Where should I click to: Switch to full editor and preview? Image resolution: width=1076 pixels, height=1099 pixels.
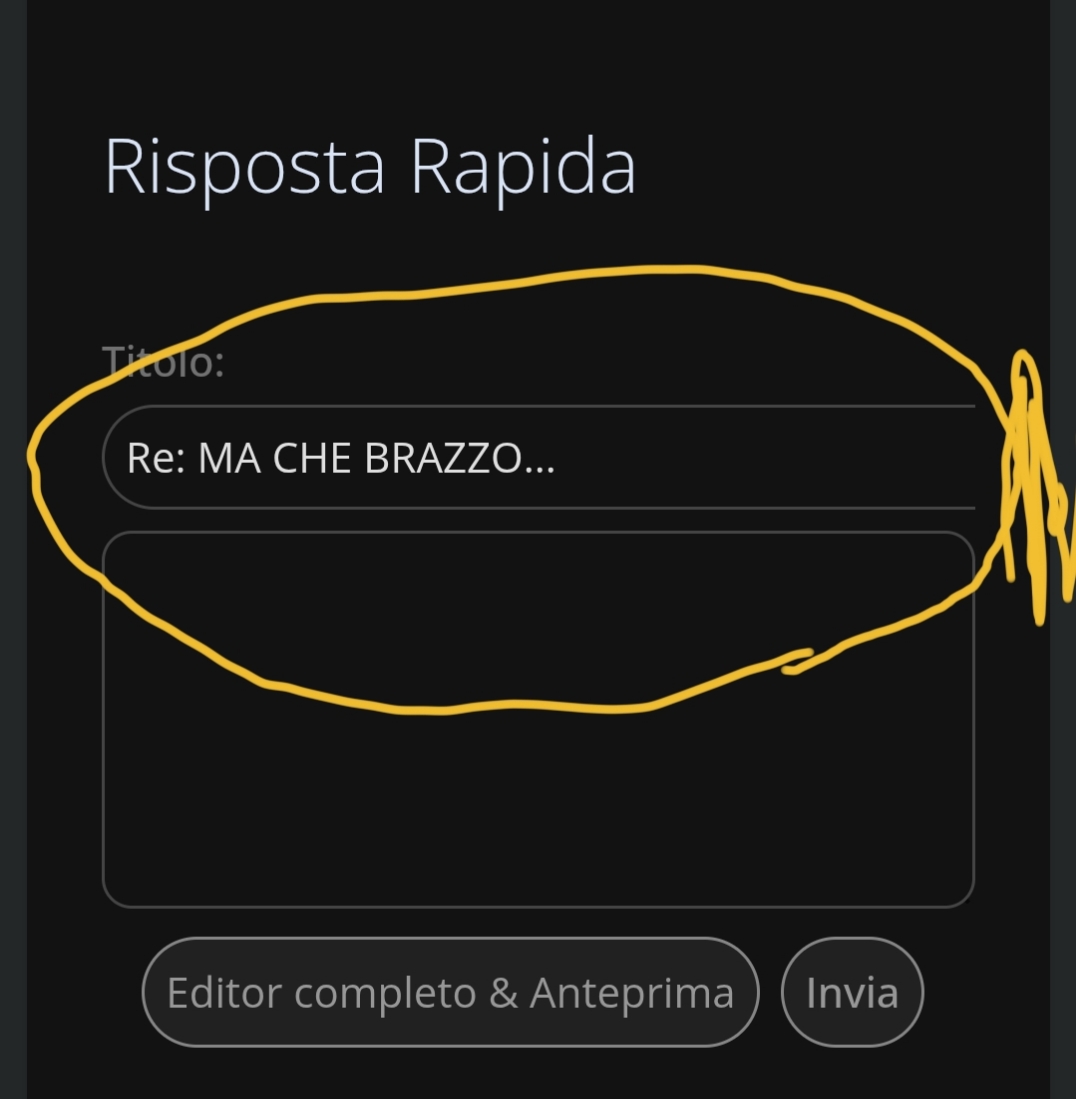[x=450, y=992]
